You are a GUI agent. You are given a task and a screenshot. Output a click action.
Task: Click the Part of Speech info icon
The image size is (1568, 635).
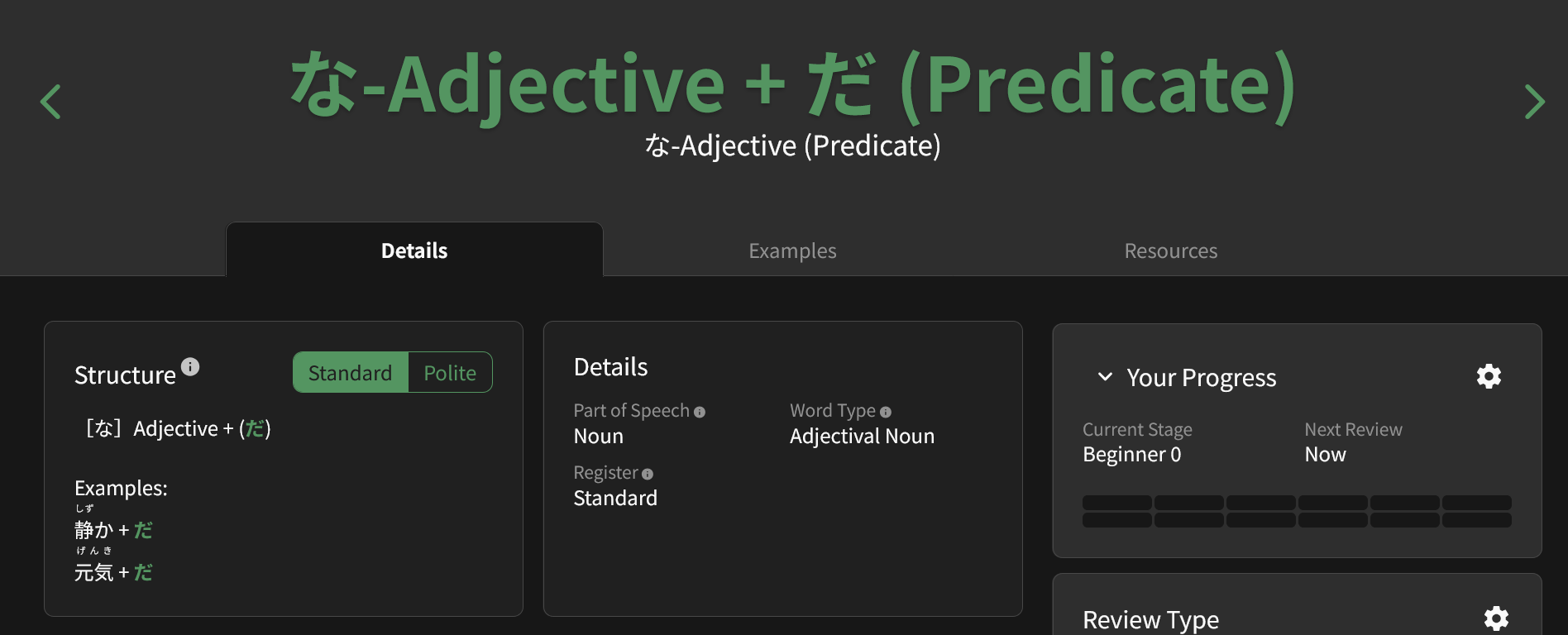click(700, 412)
